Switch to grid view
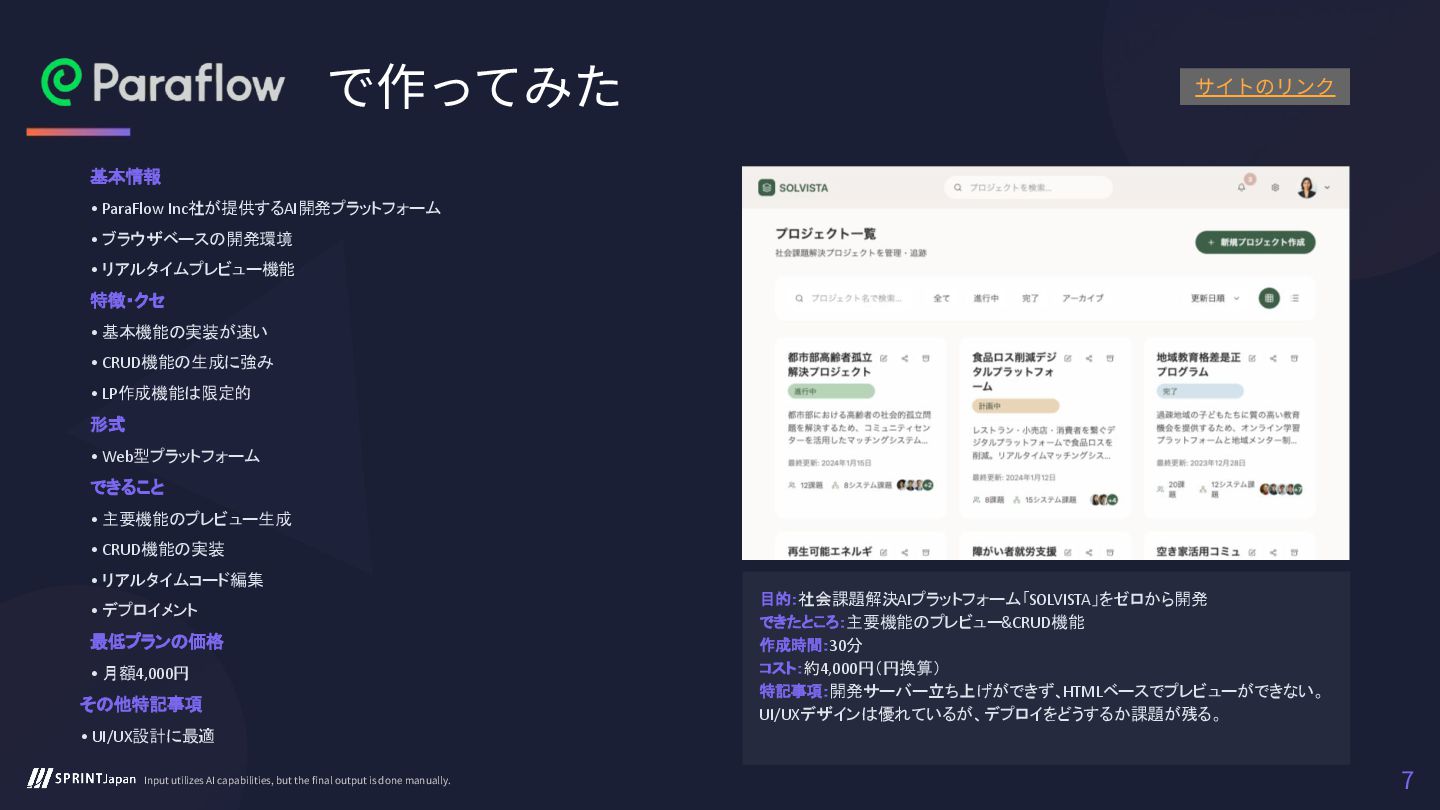Screen dimensions: 1440x810 pos(1269,298)
